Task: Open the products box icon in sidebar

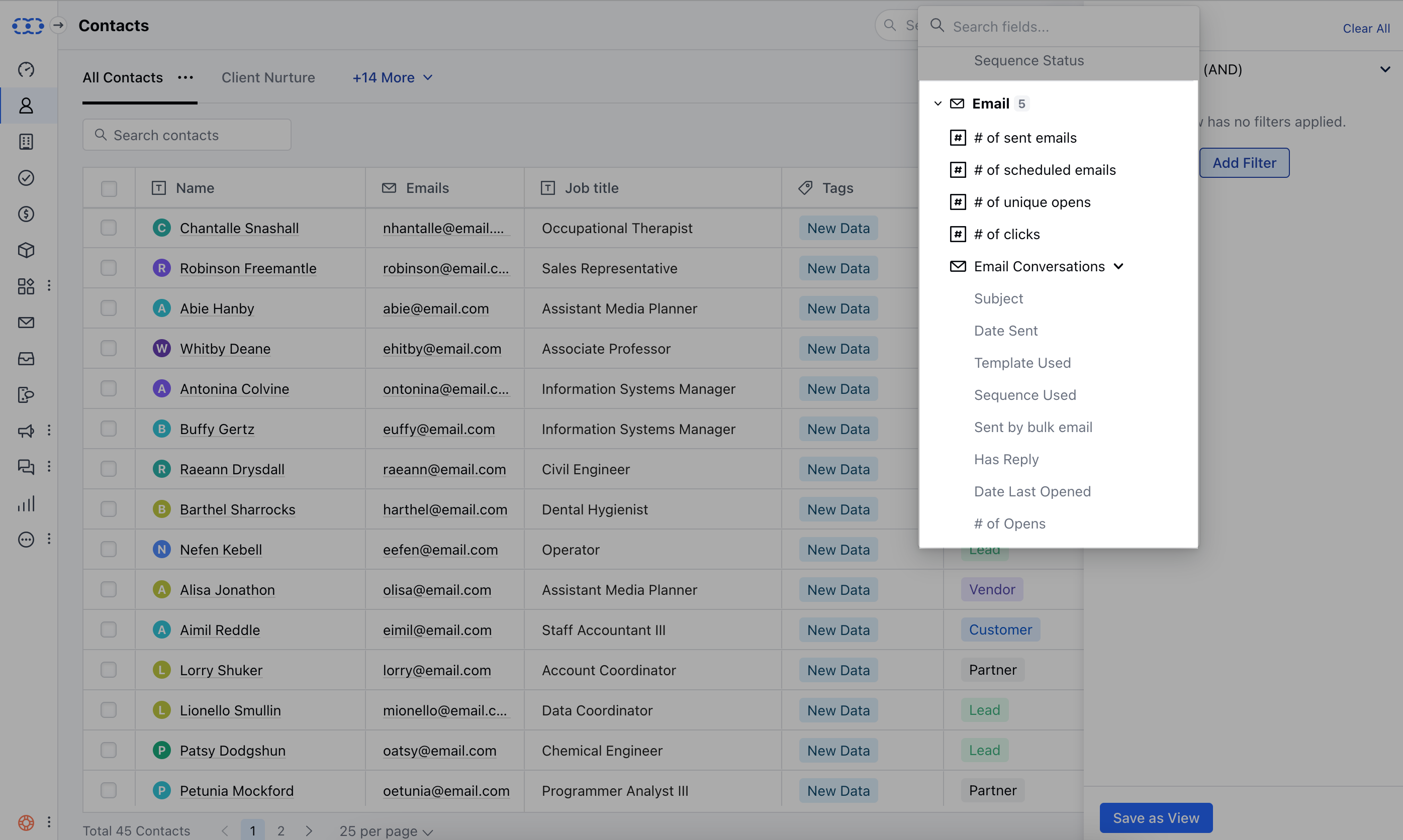Action: click(x=26, y=250)
